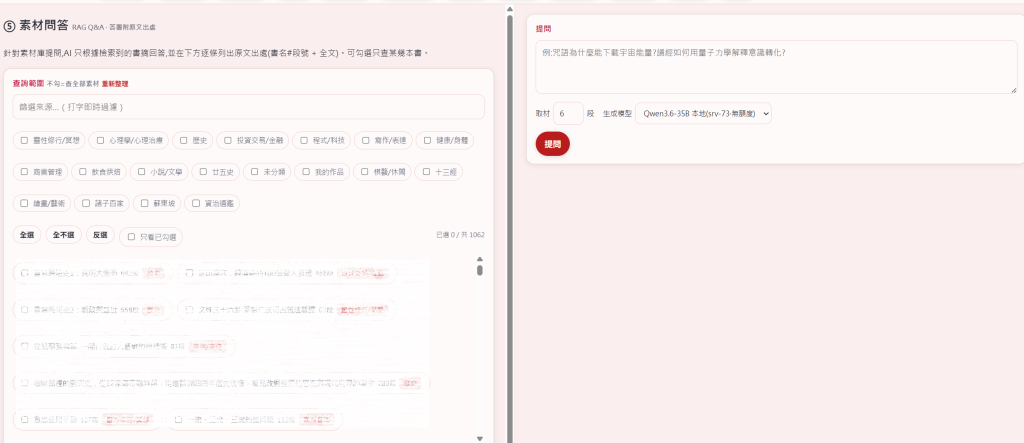Click the book list scrollbar thumb
1024x443 pixels.
click(480, 270)
